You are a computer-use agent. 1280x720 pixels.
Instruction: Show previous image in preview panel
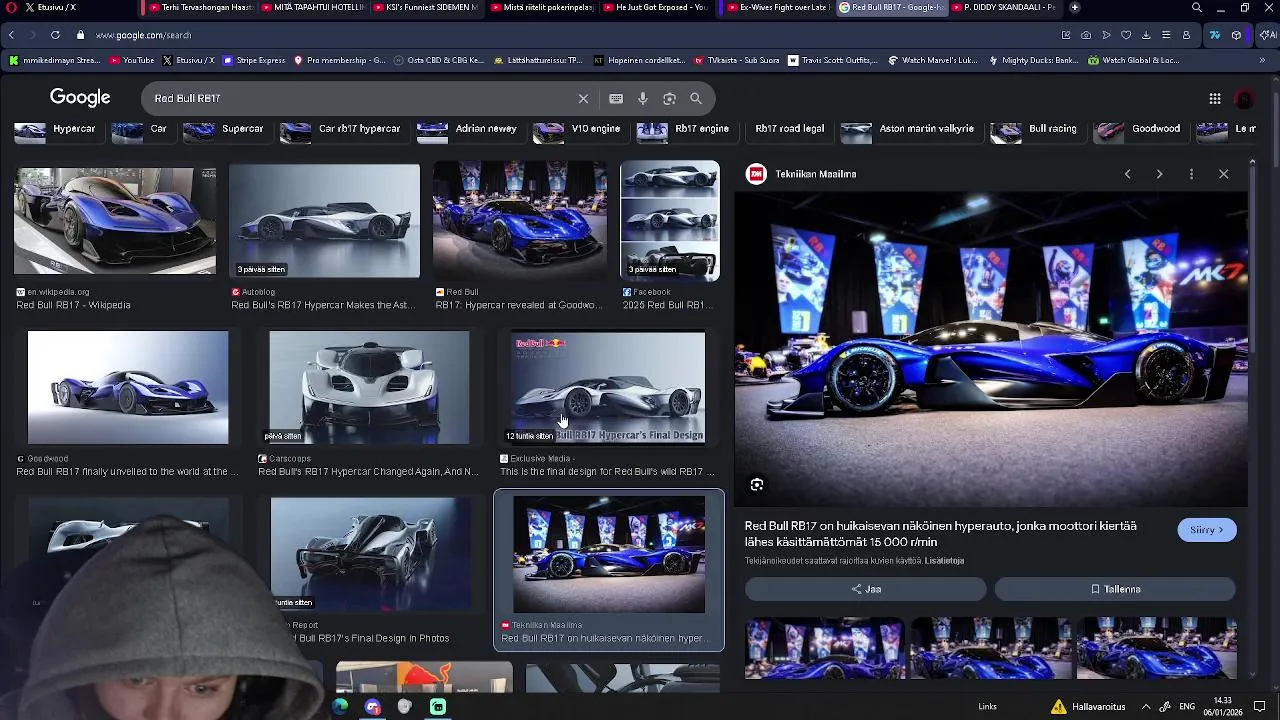(1127, 174)
